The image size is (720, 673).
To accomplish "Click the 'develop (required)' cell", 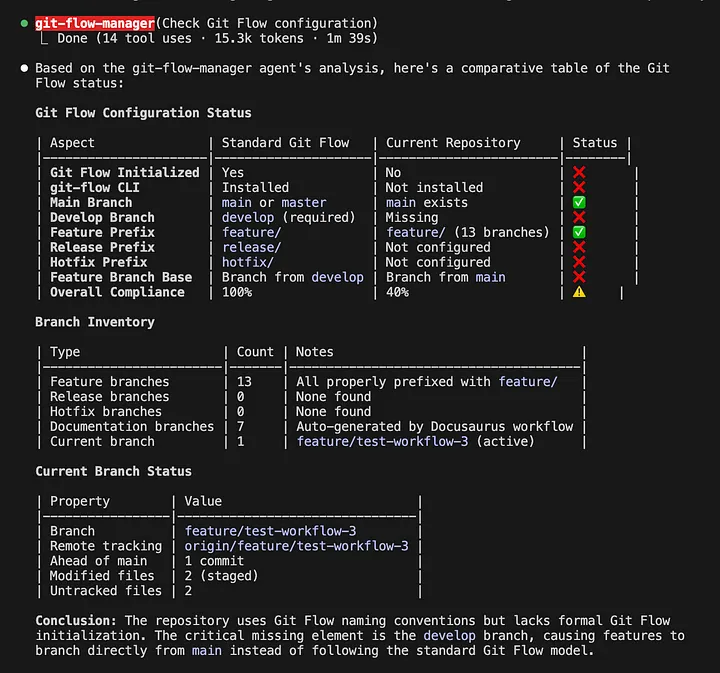I will [289, 217].
